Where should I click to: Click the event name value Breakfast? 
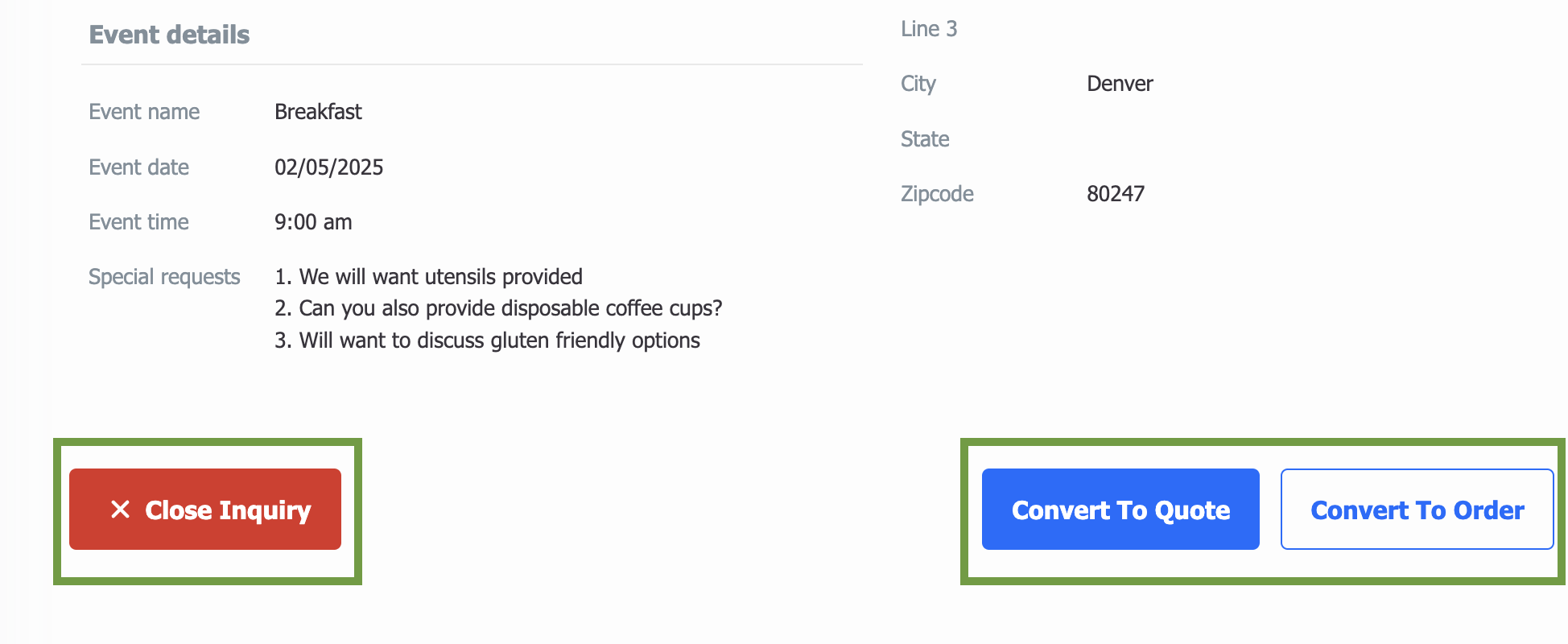tap(318, 112)
